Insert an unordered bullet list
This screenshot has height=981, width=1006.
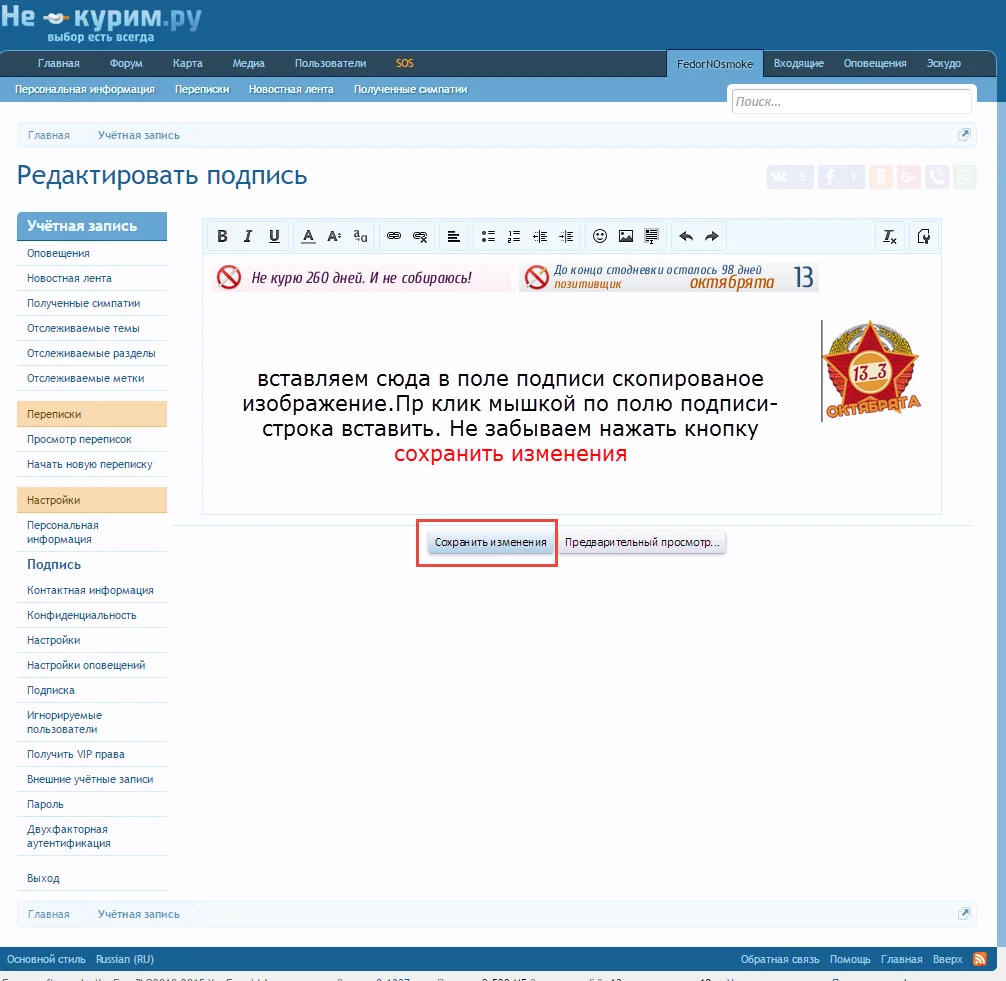pos(488,236)
